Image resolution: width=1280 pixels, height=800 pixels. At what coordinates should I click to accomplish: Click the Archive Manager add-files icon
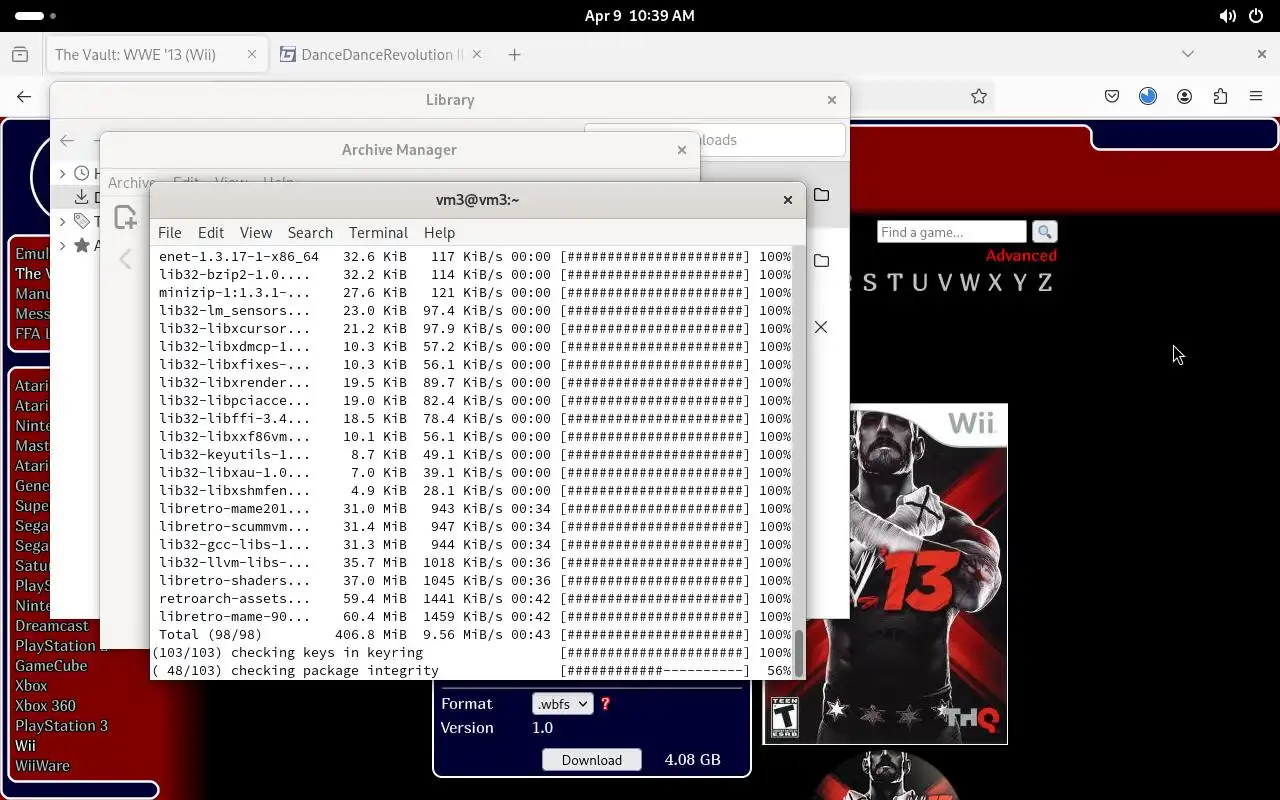pos(125,217)
